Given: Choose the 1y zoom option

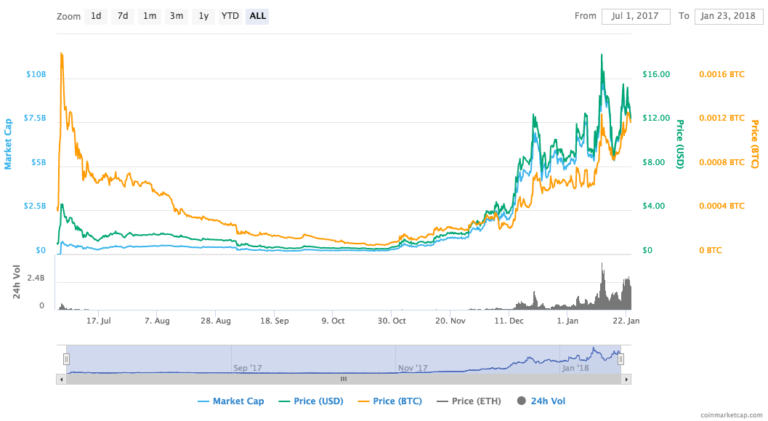Looking at the screenshot, I should pos(203,16).
